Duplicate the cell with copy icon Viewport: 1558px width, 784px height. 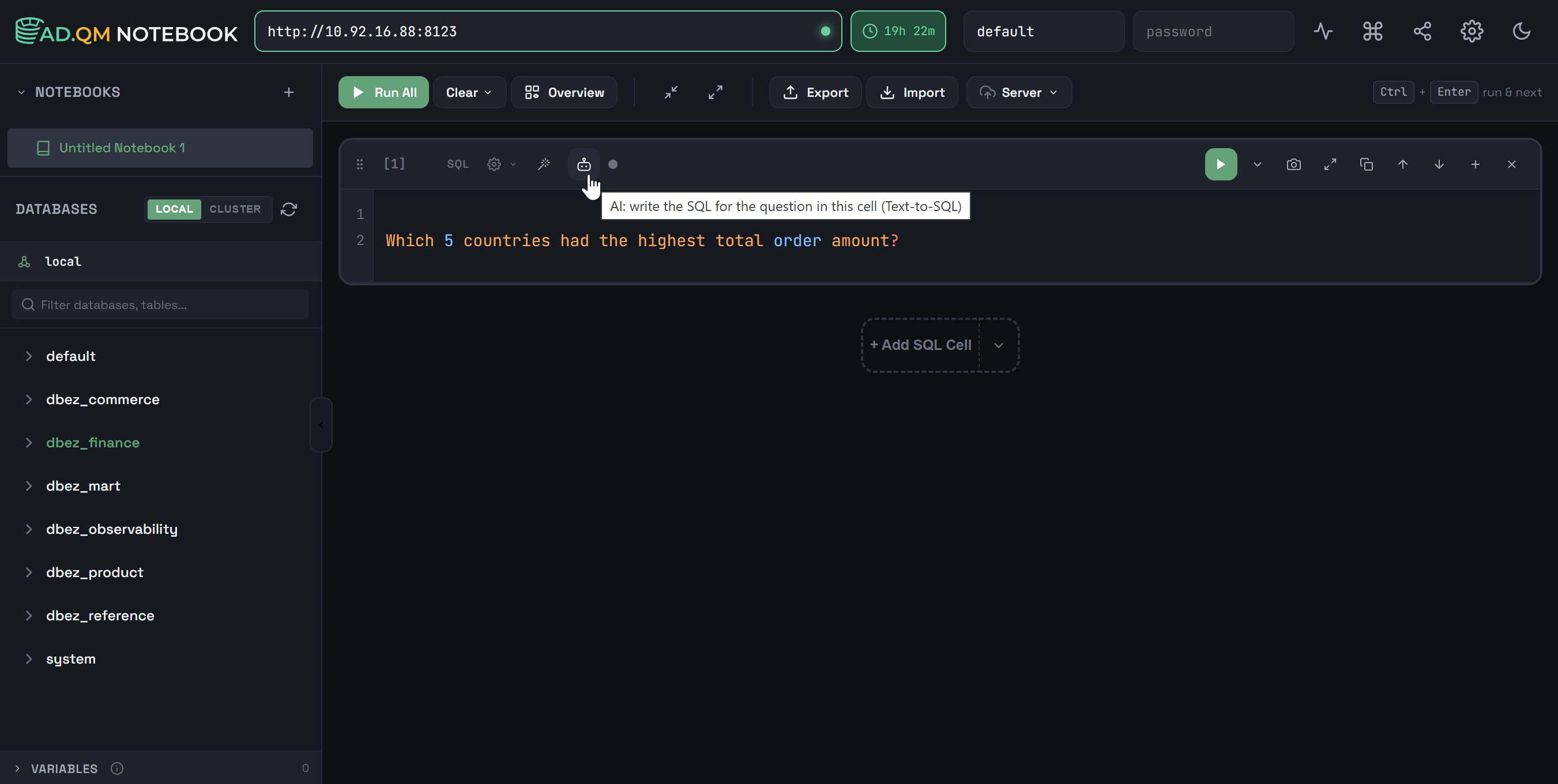1365,164
